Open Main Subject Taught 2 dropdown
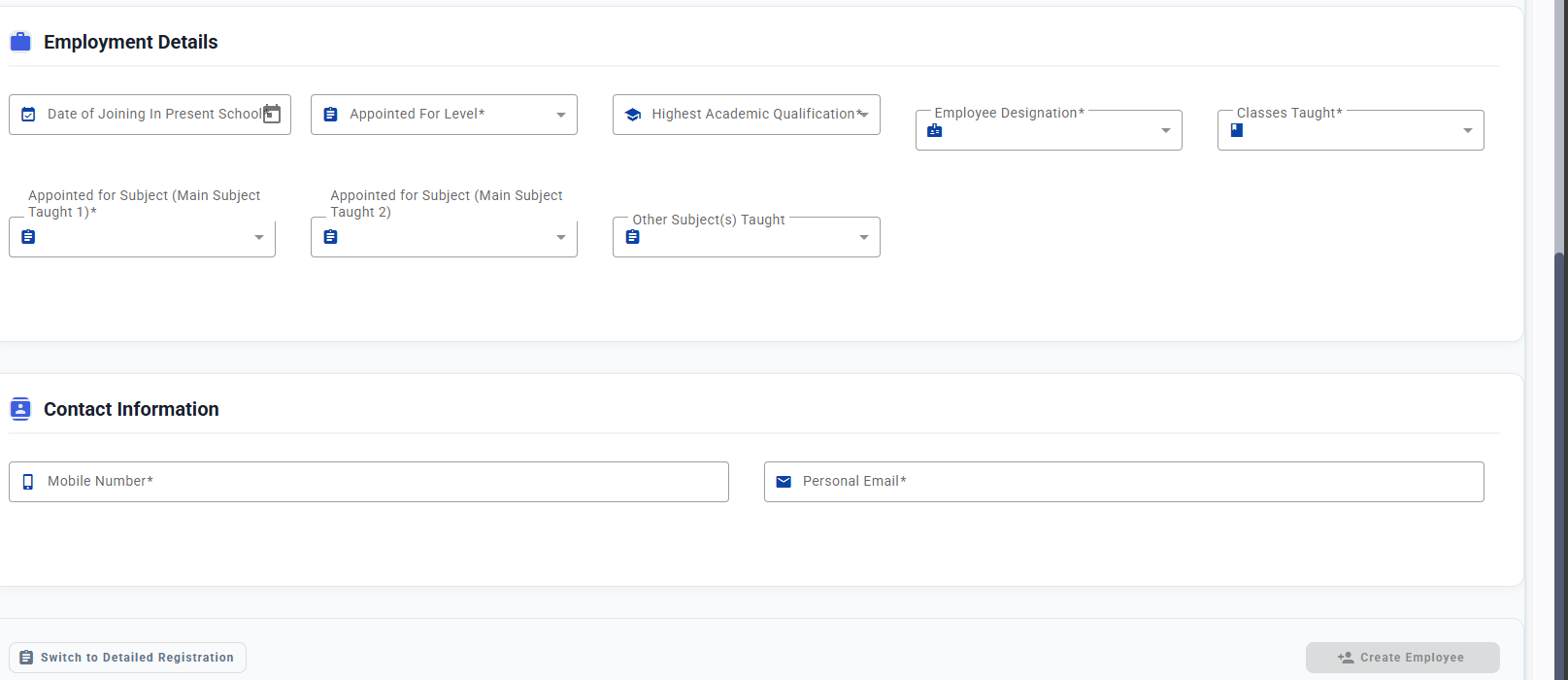 pyautogui.click(x=561, y=237)
